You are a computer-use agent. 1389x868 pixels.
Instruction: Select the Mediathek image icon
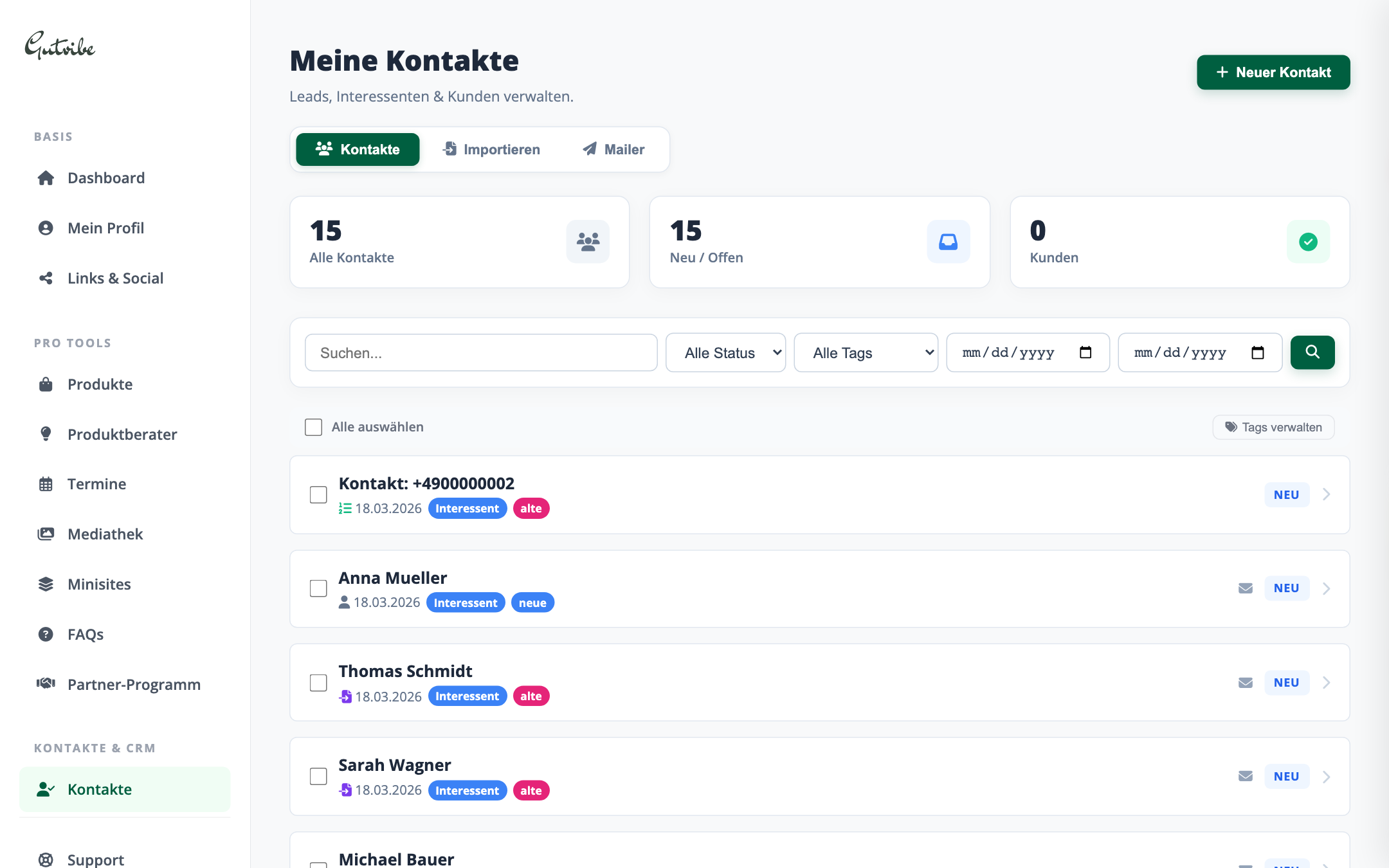[x=46, y=534]
